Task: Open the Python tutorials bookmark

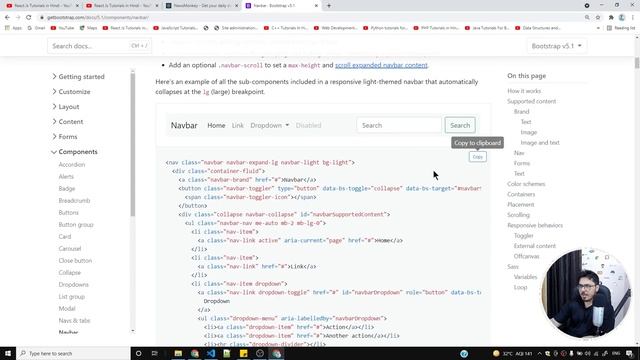Action: click(x=385, y=28)
